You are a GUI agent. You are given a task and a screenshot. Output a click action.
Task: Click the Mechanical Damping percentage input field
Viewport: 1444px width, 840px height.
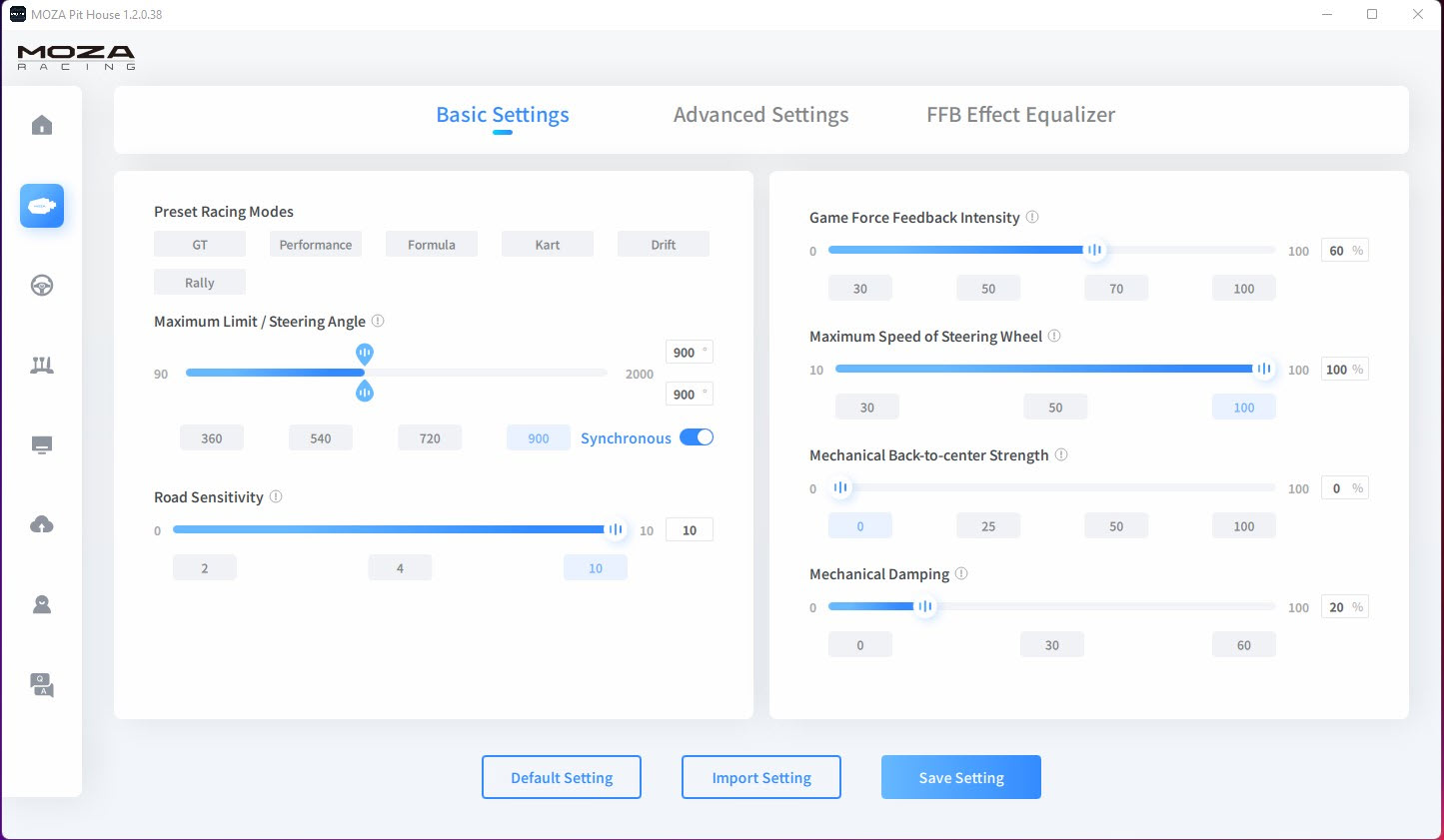tap(1337, 607)
